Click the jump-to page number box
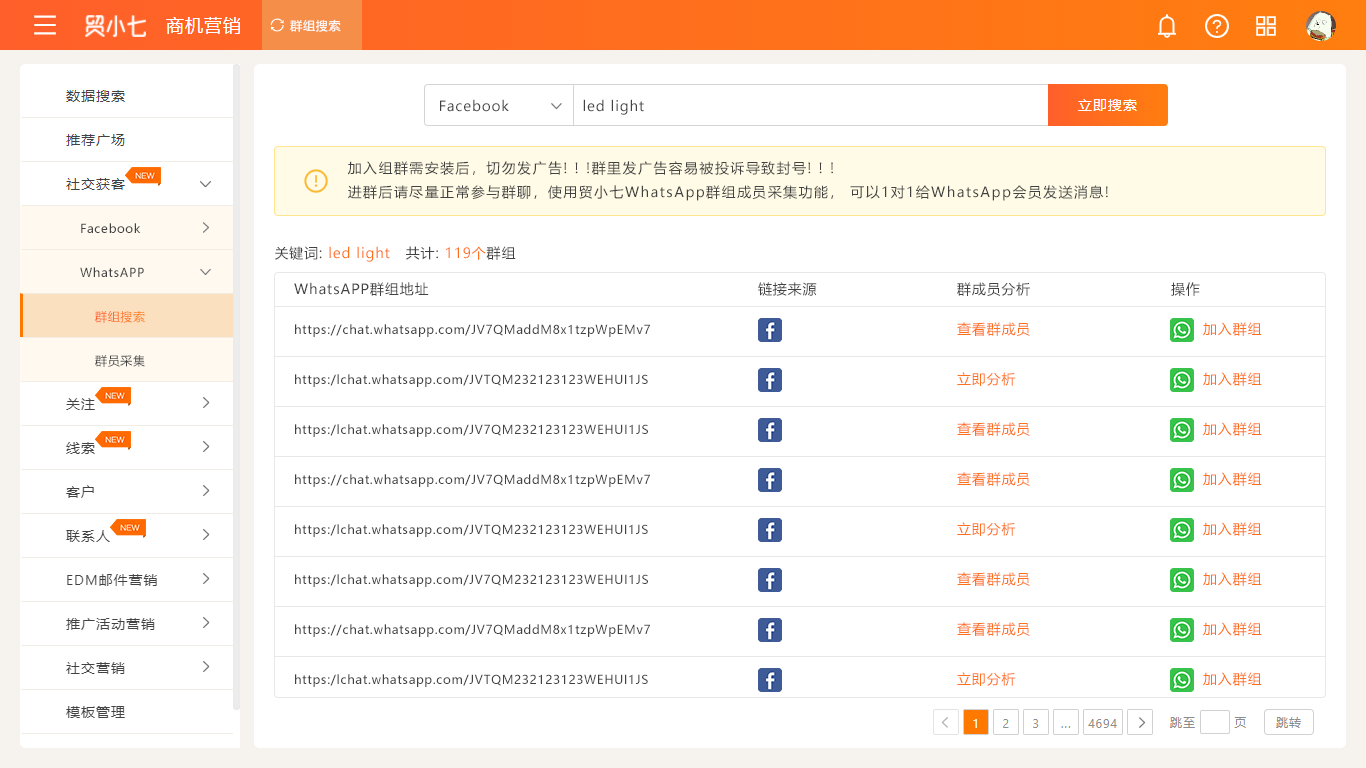 pyautogui.click(x=1215, y=722)
